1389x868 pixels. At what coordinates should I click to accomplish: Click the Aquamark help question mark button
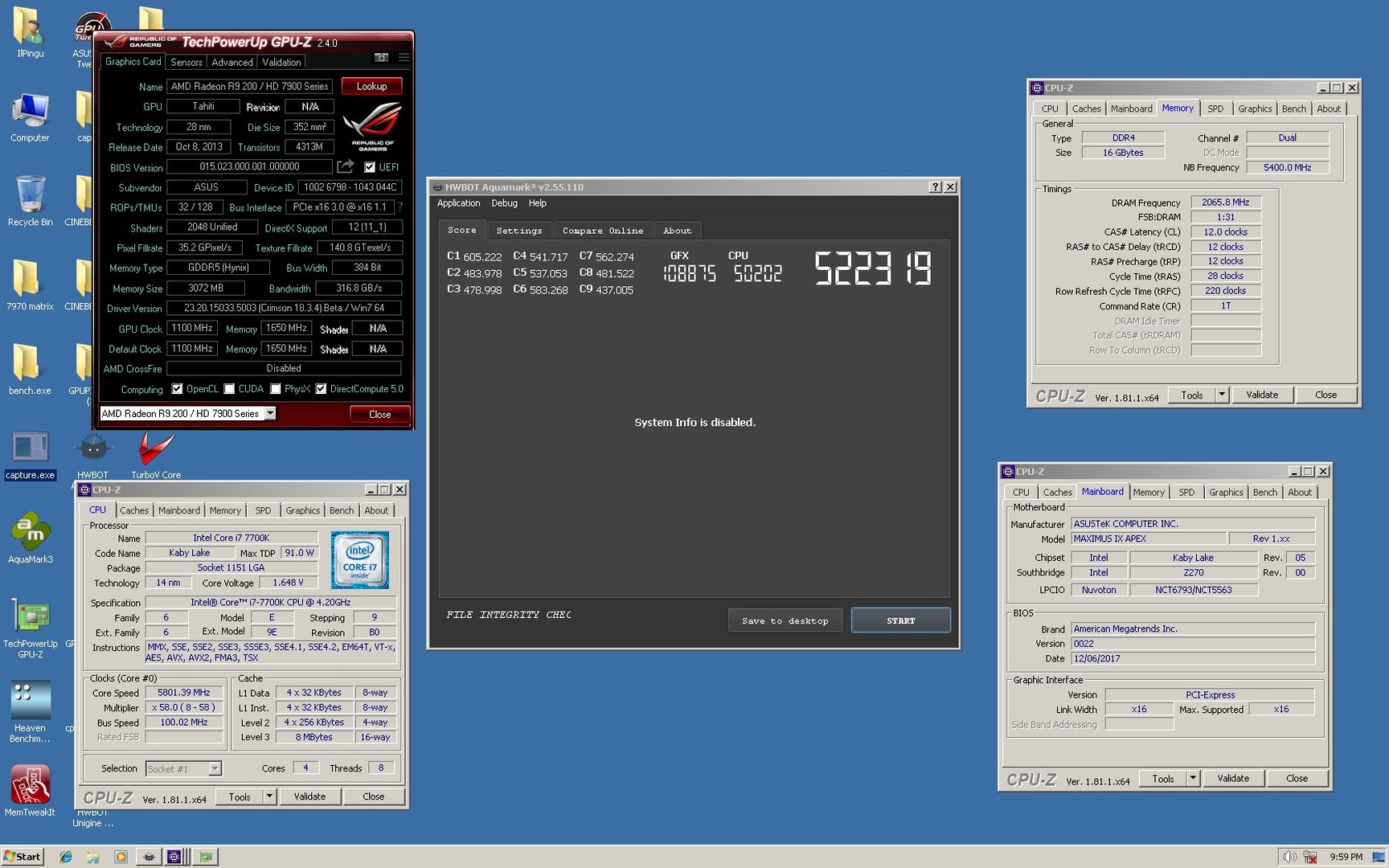point(935,186)
